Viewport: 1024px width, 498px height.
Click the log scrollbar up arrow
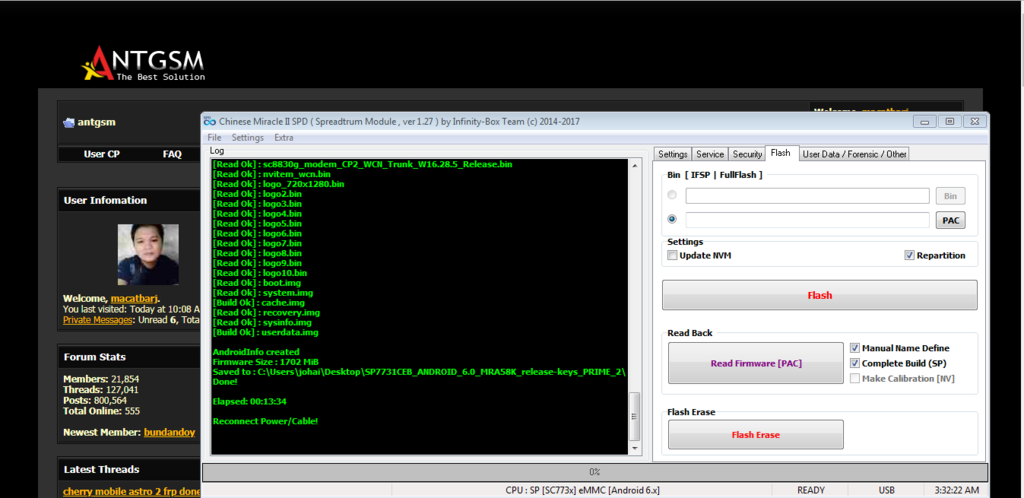coord(633,166)
